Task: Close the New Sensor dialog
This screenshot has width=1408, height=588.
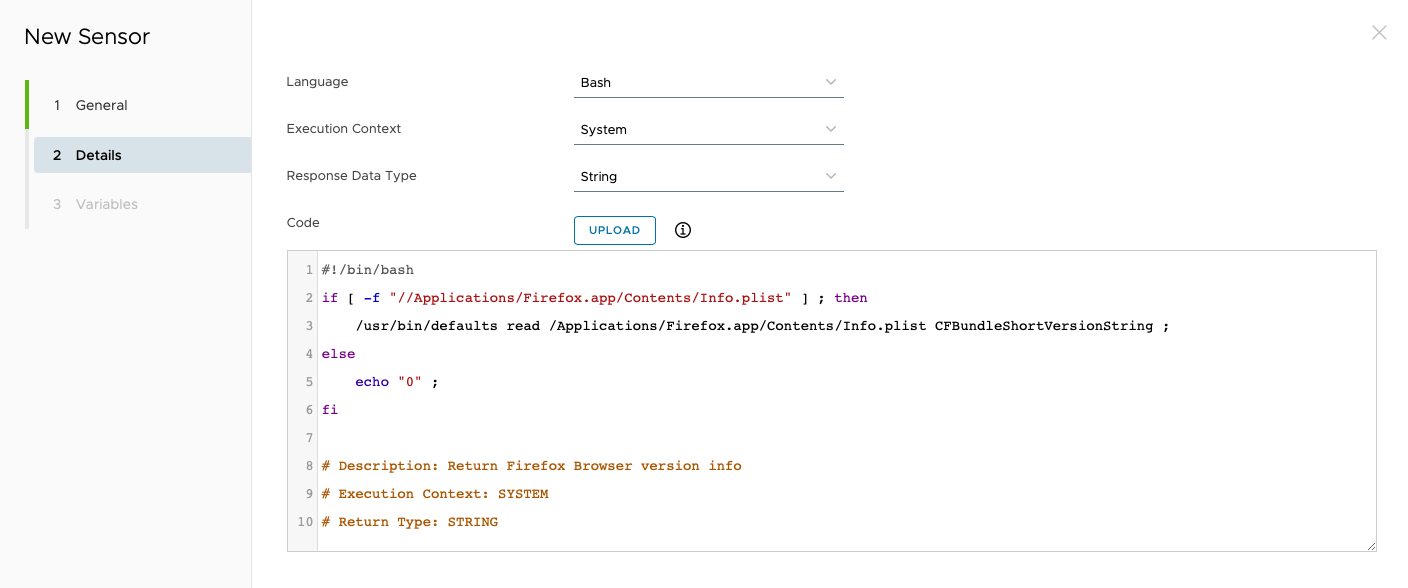Action: click(x=1379, y=33)
